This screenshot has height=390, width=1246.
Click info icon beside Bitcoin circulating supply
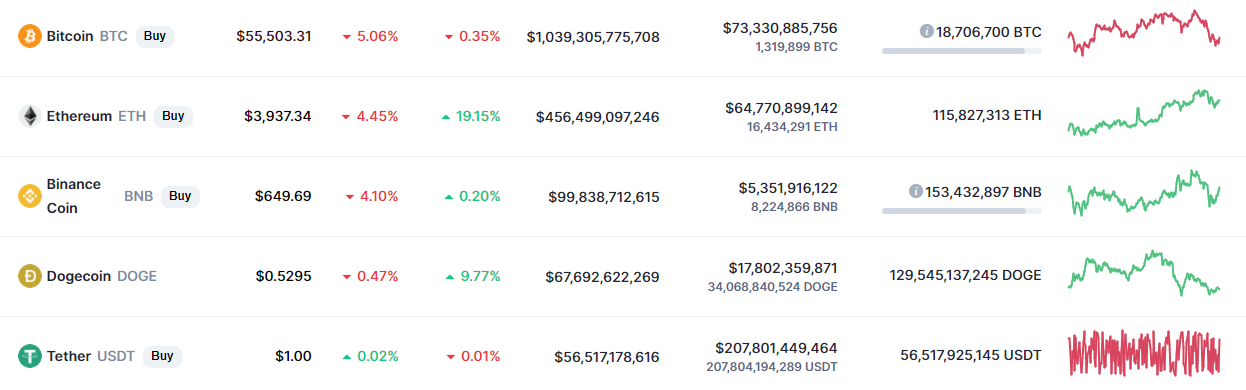click(926, 31)
